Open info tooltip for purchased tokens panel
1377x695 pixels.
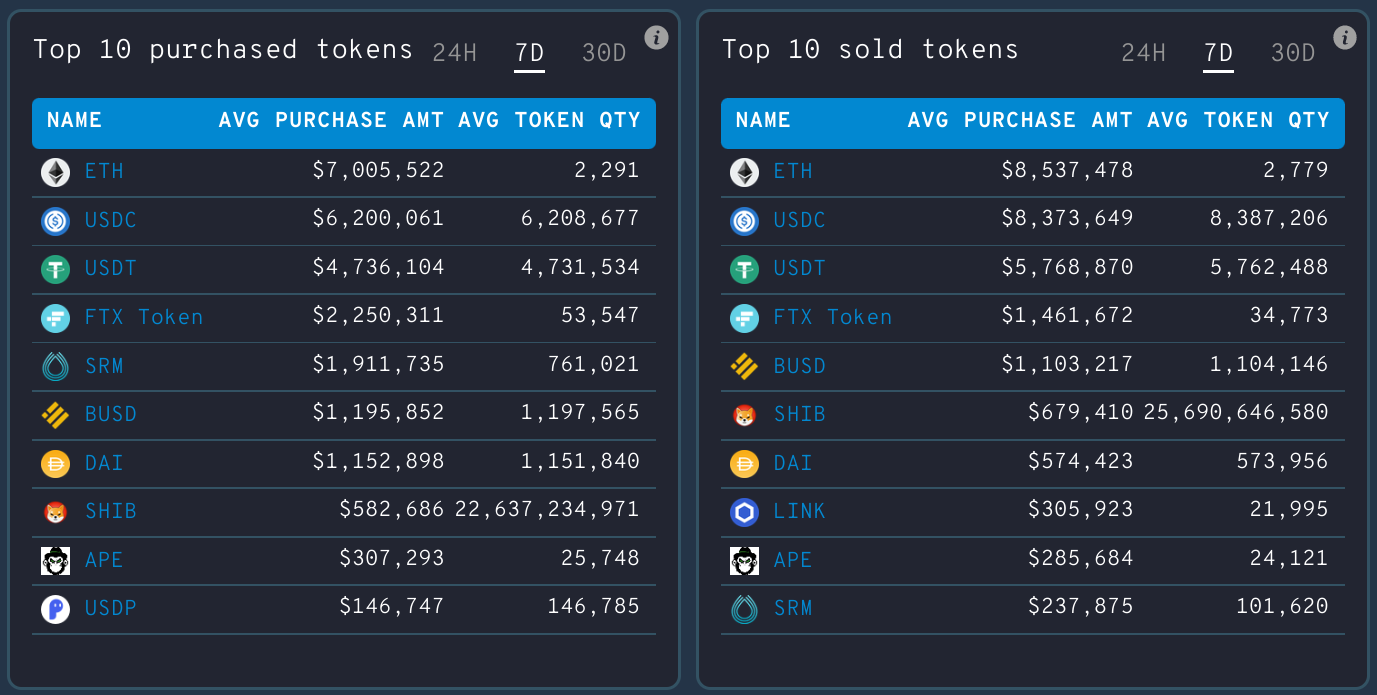pos(656,38)
